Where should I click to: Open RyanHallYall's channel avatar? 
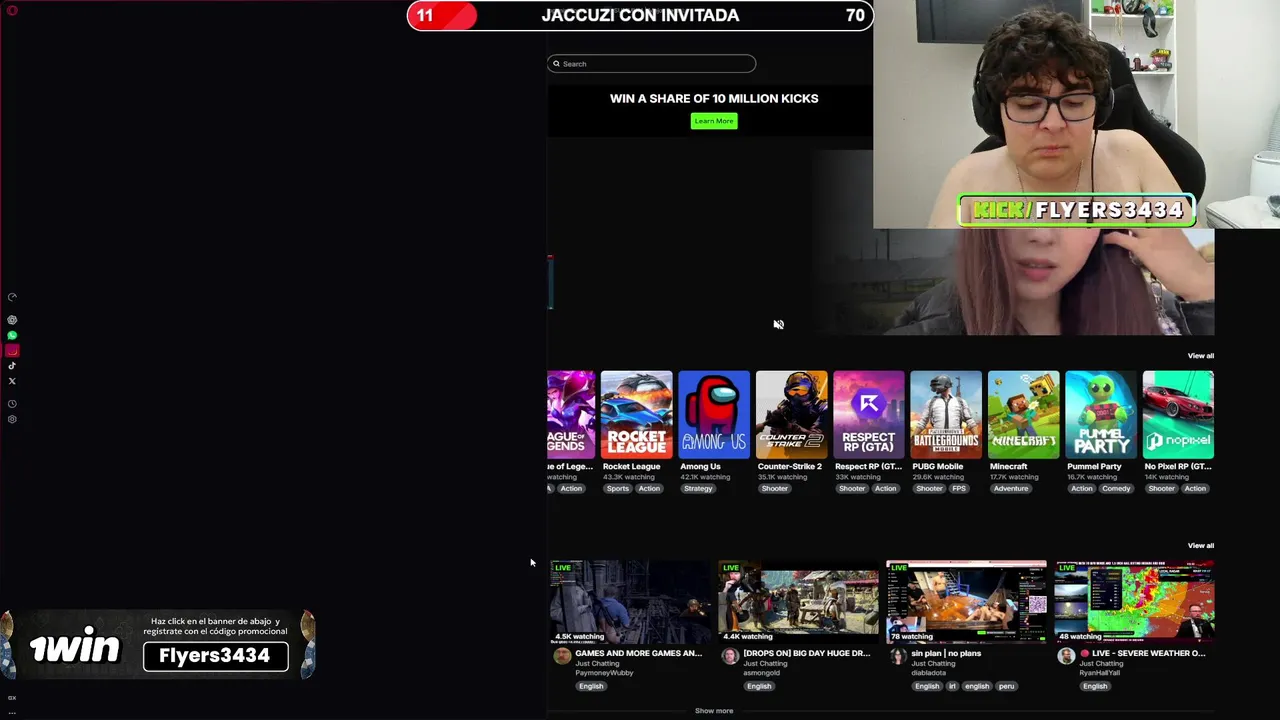1066,656
